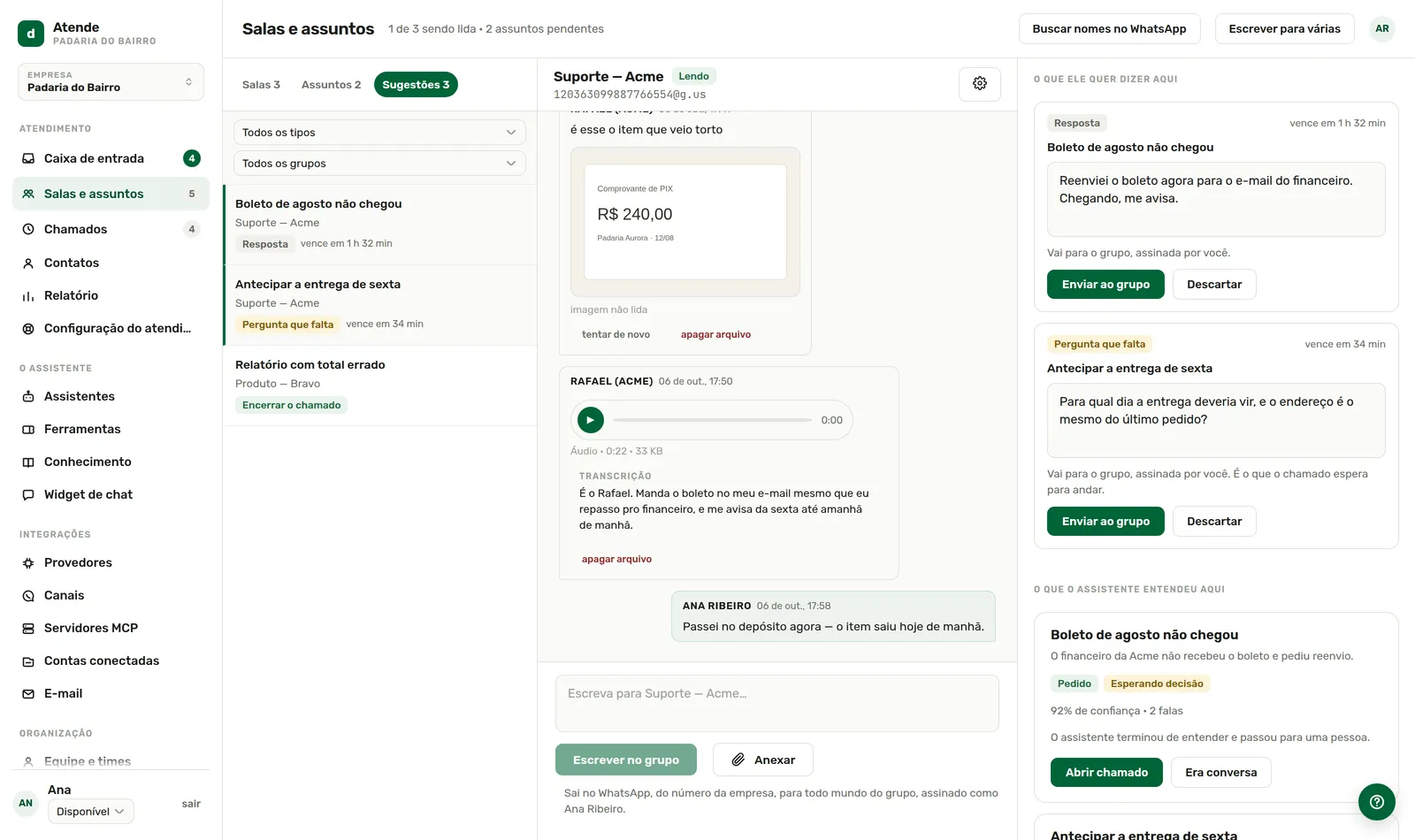Viewport: 1415px width, 840px height.
Task: Click apagar arquivo below the PIX image
Action: click(715, 335)
